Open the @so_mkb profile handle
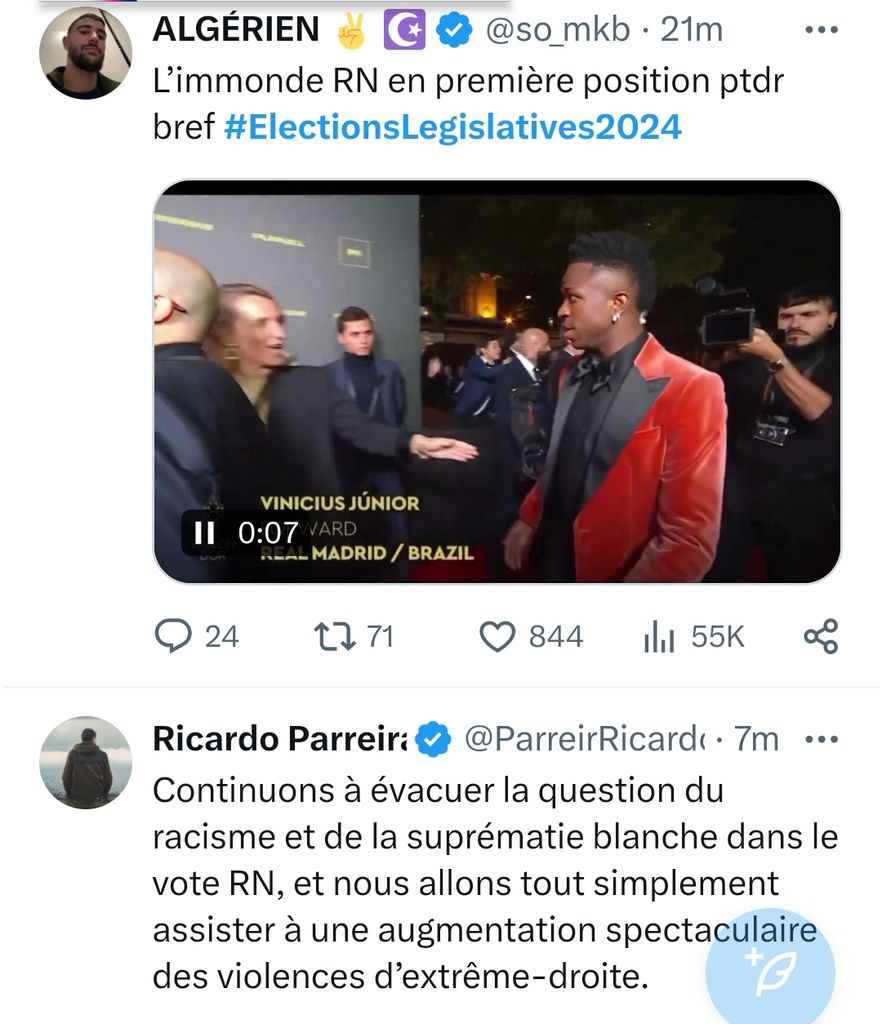 (x=558, y=30)
